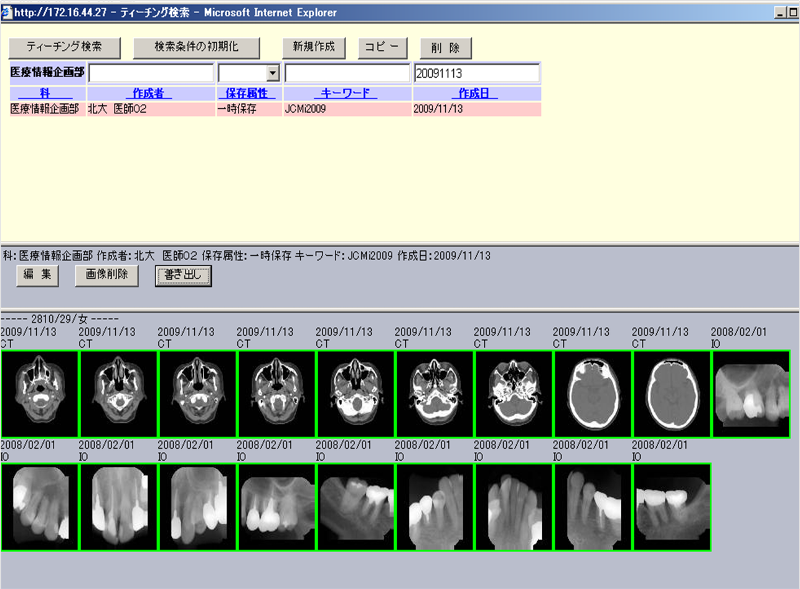Click the date field containing 20091113
The width and height of the screenshot is (800, 589).
click(476, 74)
